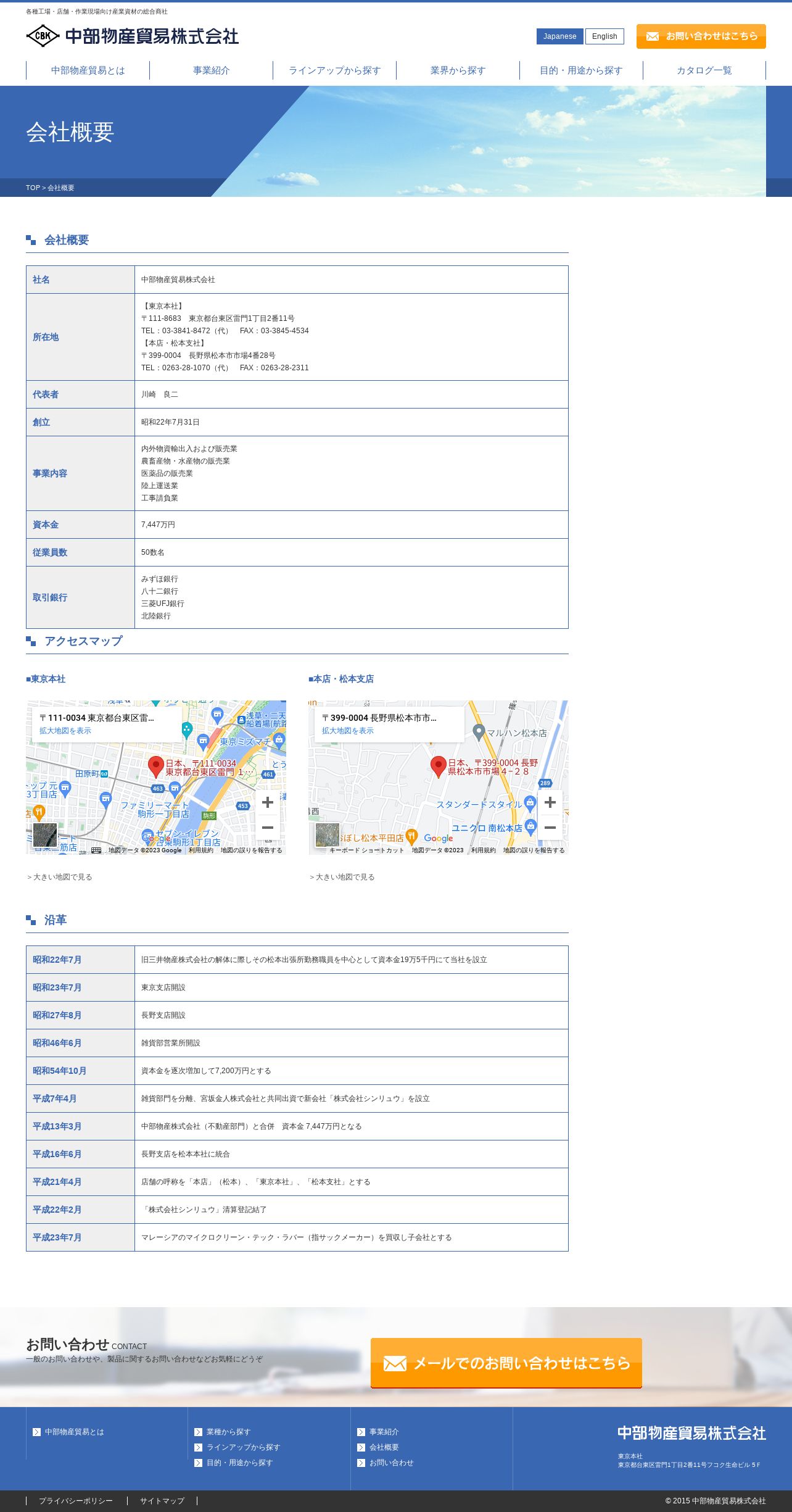Select capital value 7,447万円
Image resolution: width=792 pixels, height=1512 pixels.
coord(352,525)
